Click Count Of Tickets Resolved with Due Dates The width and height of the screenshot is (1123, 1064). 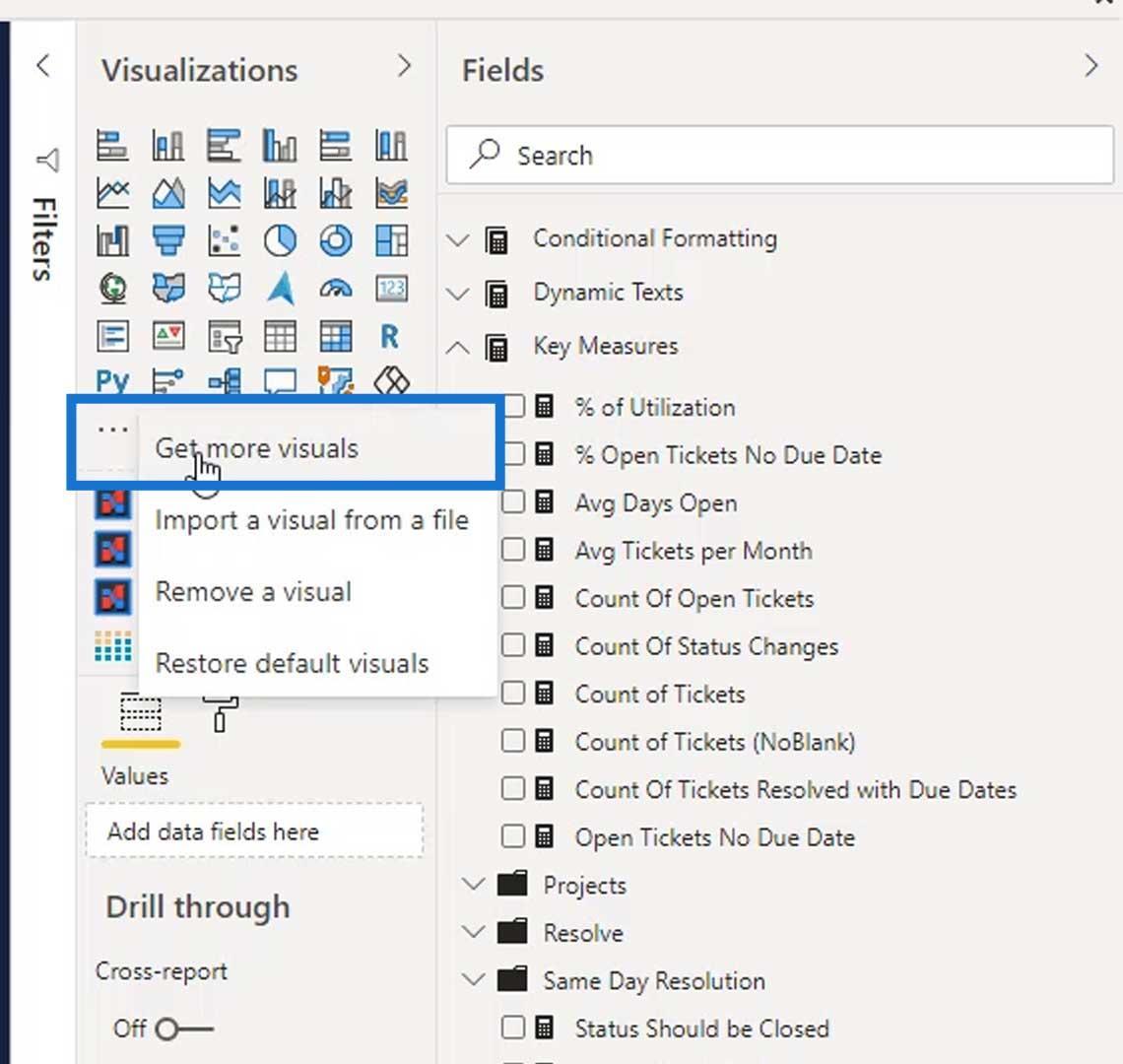click(796, 789)
